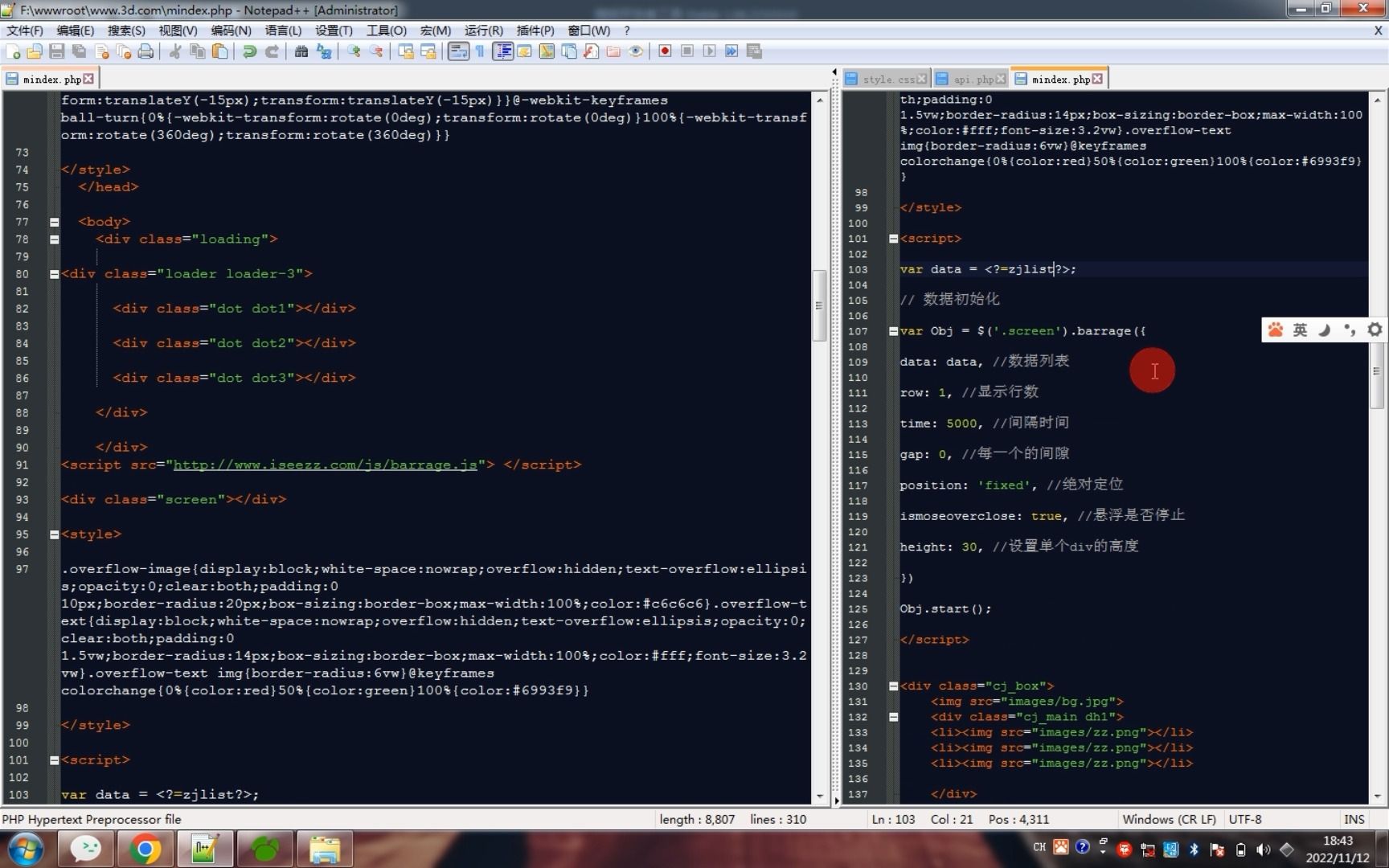
Task: Toggle synchronized vertical scrolling icon
Action: point(406,51)
